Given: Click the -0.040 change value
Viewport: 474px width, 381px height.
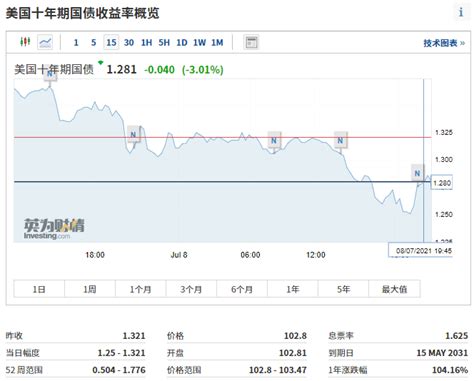Looking at the screenshot, I should pyautogui.click(x=159, y=70).
